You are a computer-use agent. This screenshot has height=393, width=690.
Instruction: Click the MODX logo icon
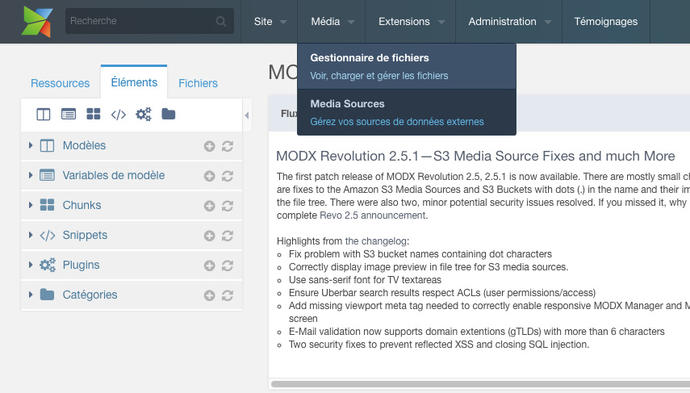[37, 21]
